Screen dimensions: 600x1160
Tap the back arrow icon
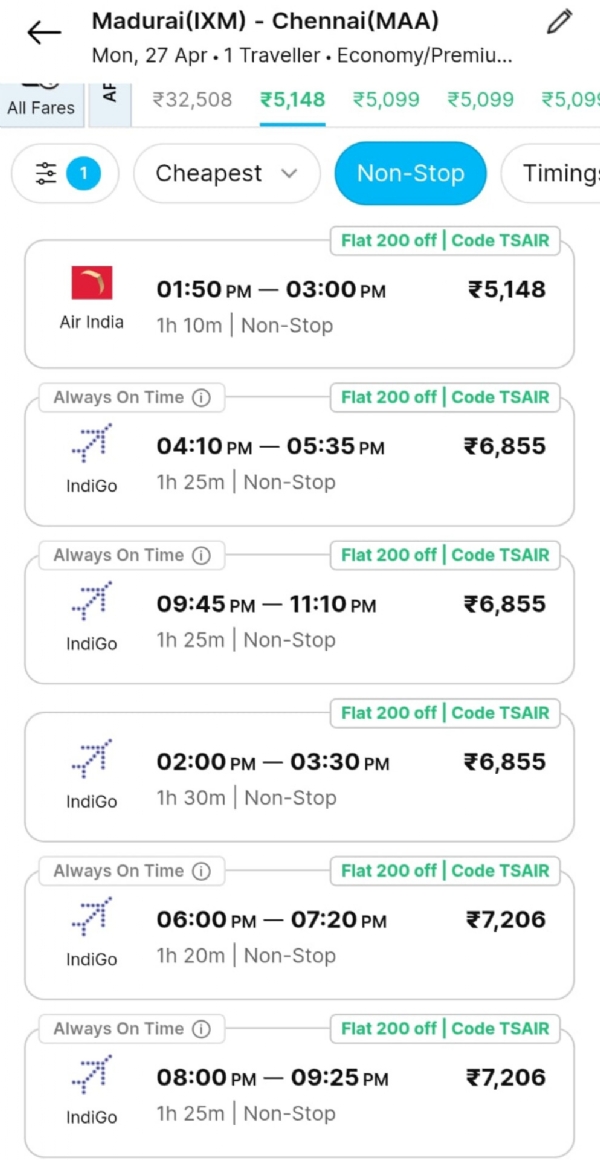coord(43,33)
